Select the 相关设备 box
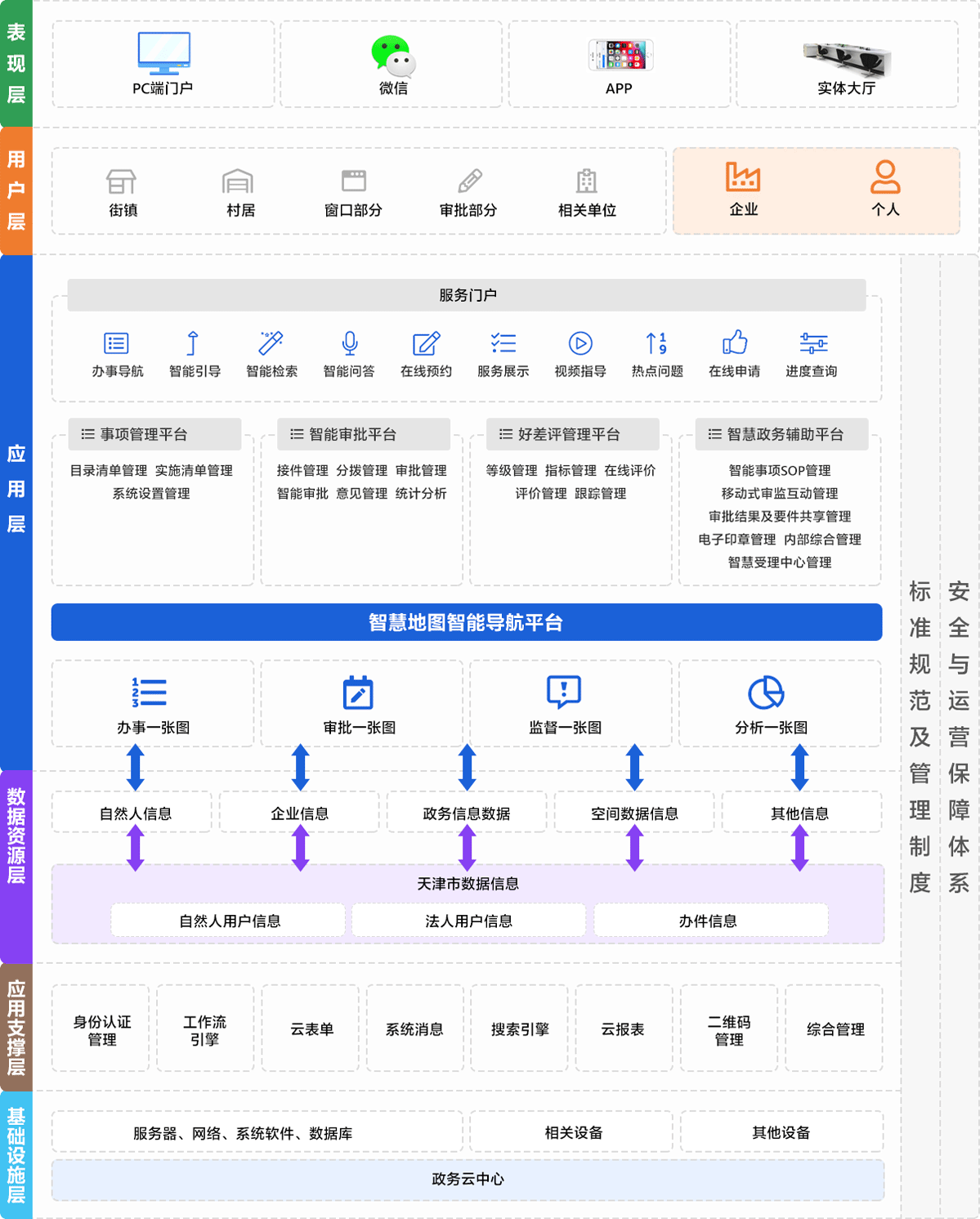Viewport: 980px width, 1219px height. coord(571,1132)
